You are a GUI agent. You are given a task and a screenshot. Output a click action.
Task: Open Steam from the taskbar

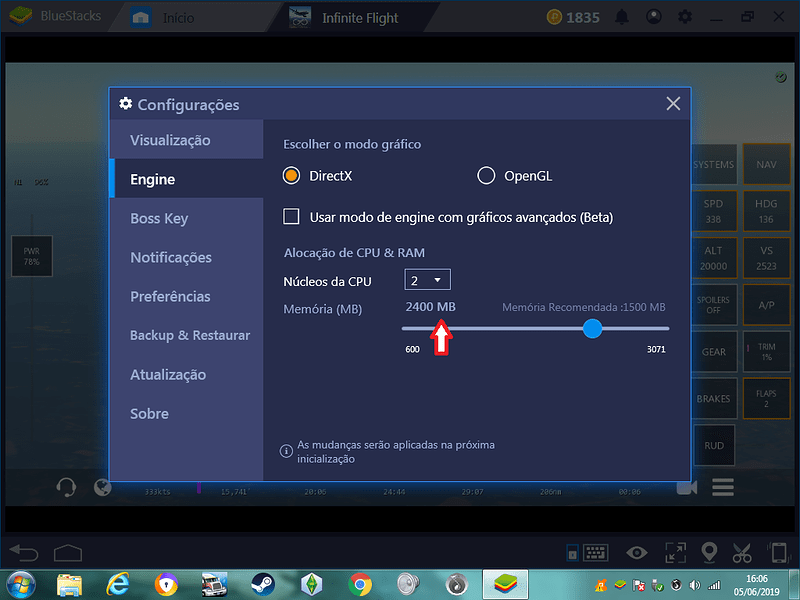pos(263,585)
